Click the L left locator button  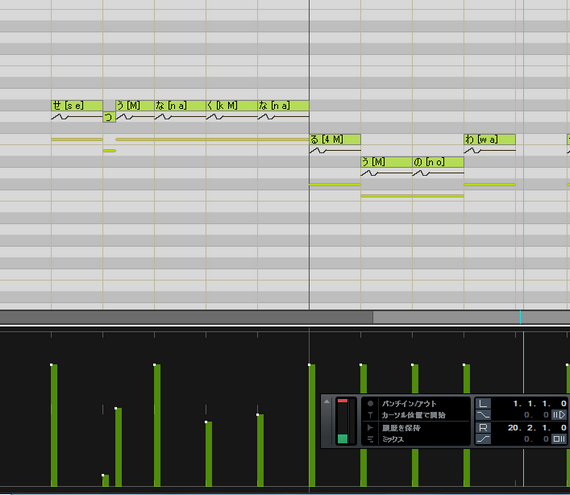click(483, 403)
